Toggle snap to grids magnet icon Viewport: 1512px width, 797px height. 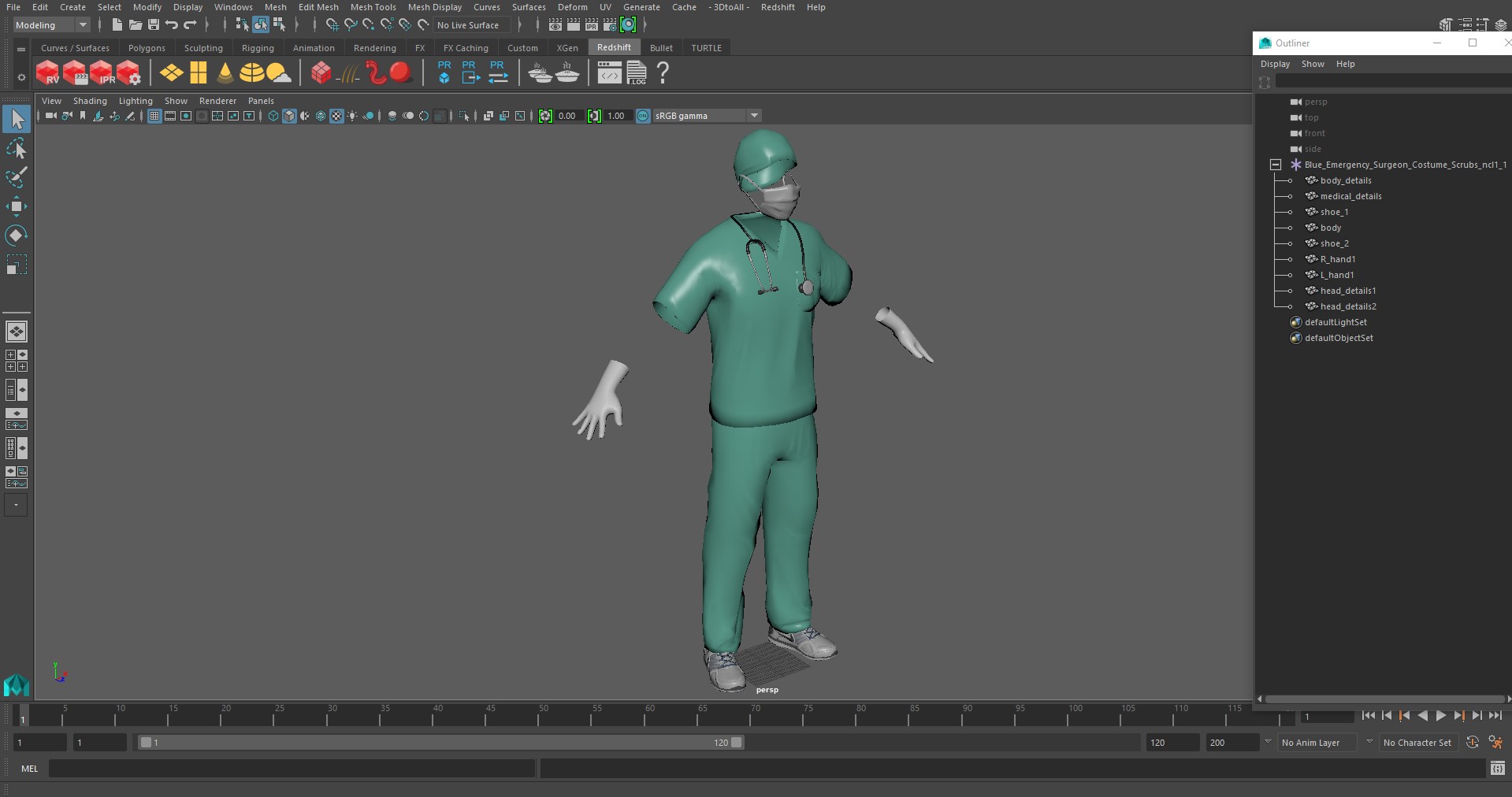[x=332, y=25]
